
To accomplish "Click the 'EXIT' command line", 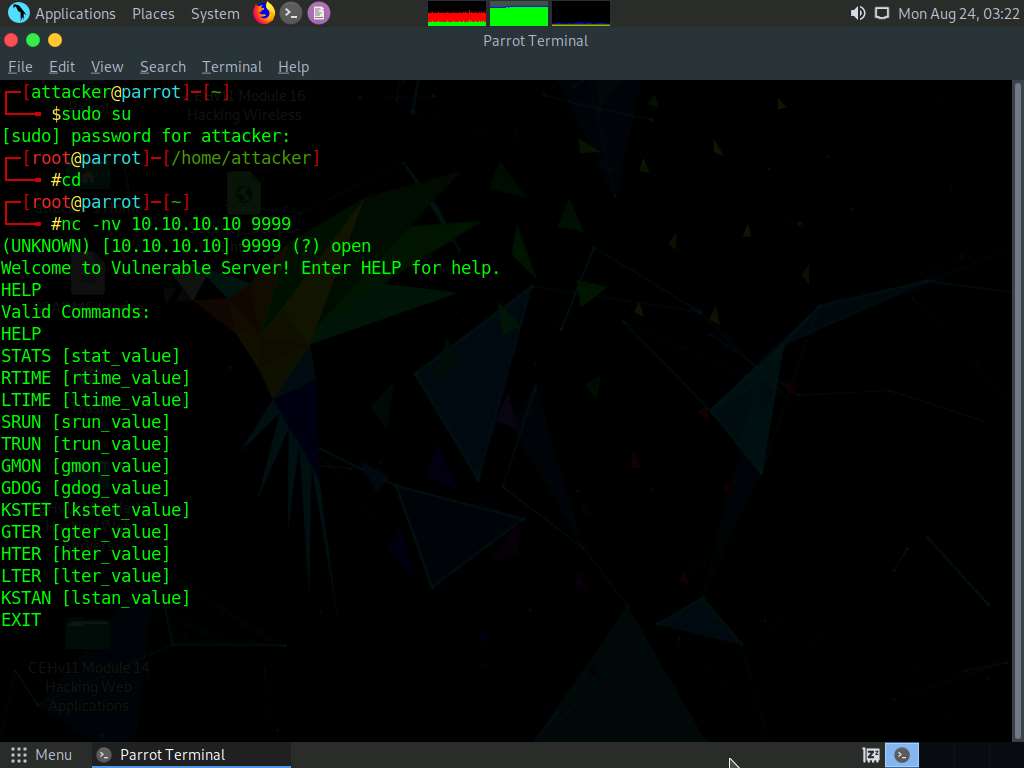I will click(21, 620).
